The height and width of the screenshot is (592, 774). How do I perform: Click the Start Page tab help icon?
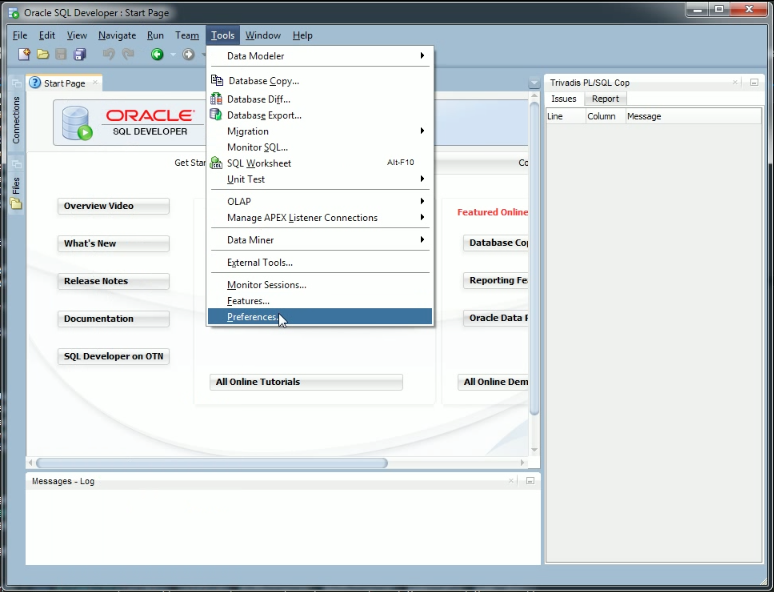35,82
